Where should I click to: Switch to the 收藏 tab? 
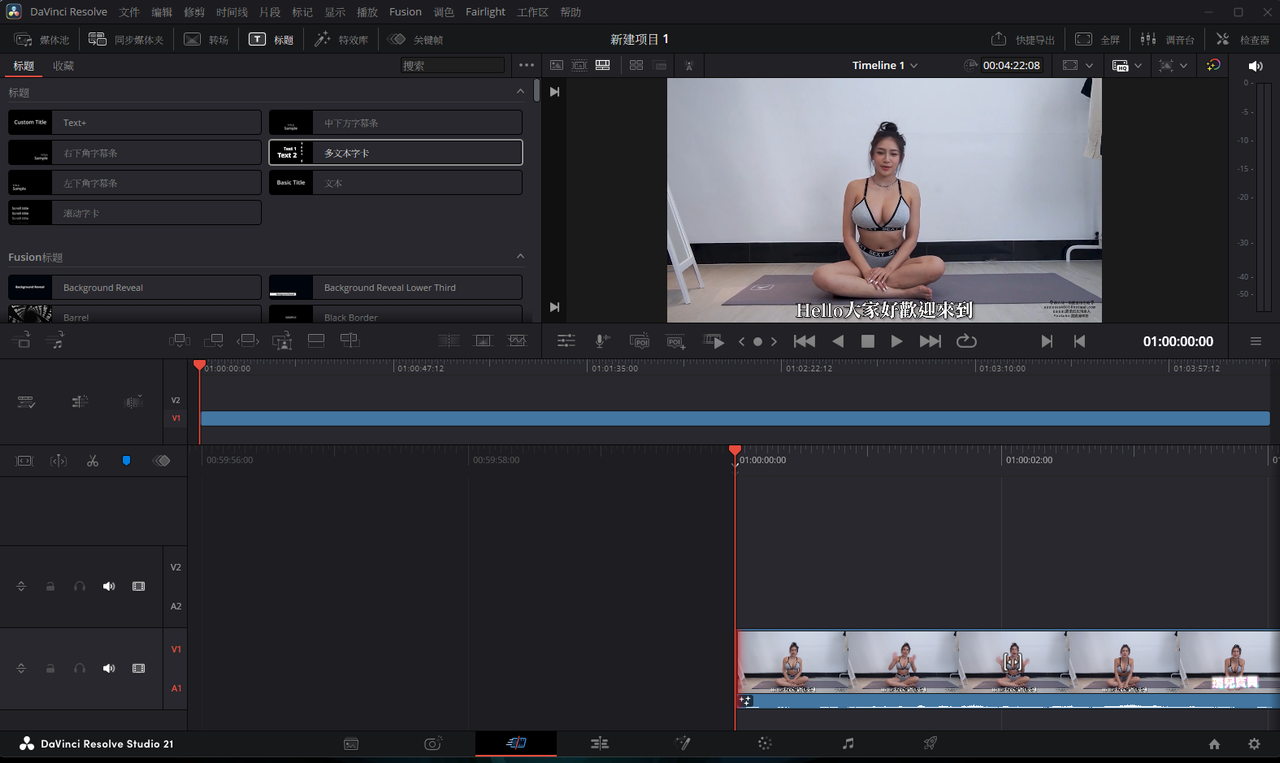(x=63, y=66)
